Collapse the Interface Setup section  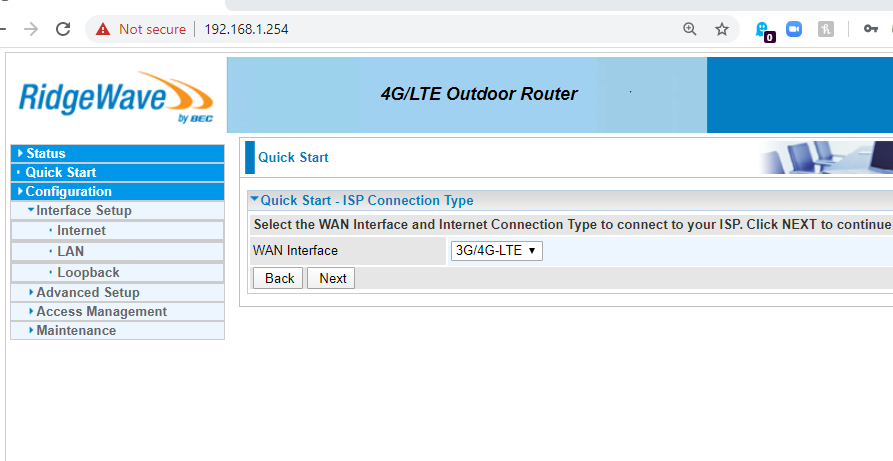(117, 210)
